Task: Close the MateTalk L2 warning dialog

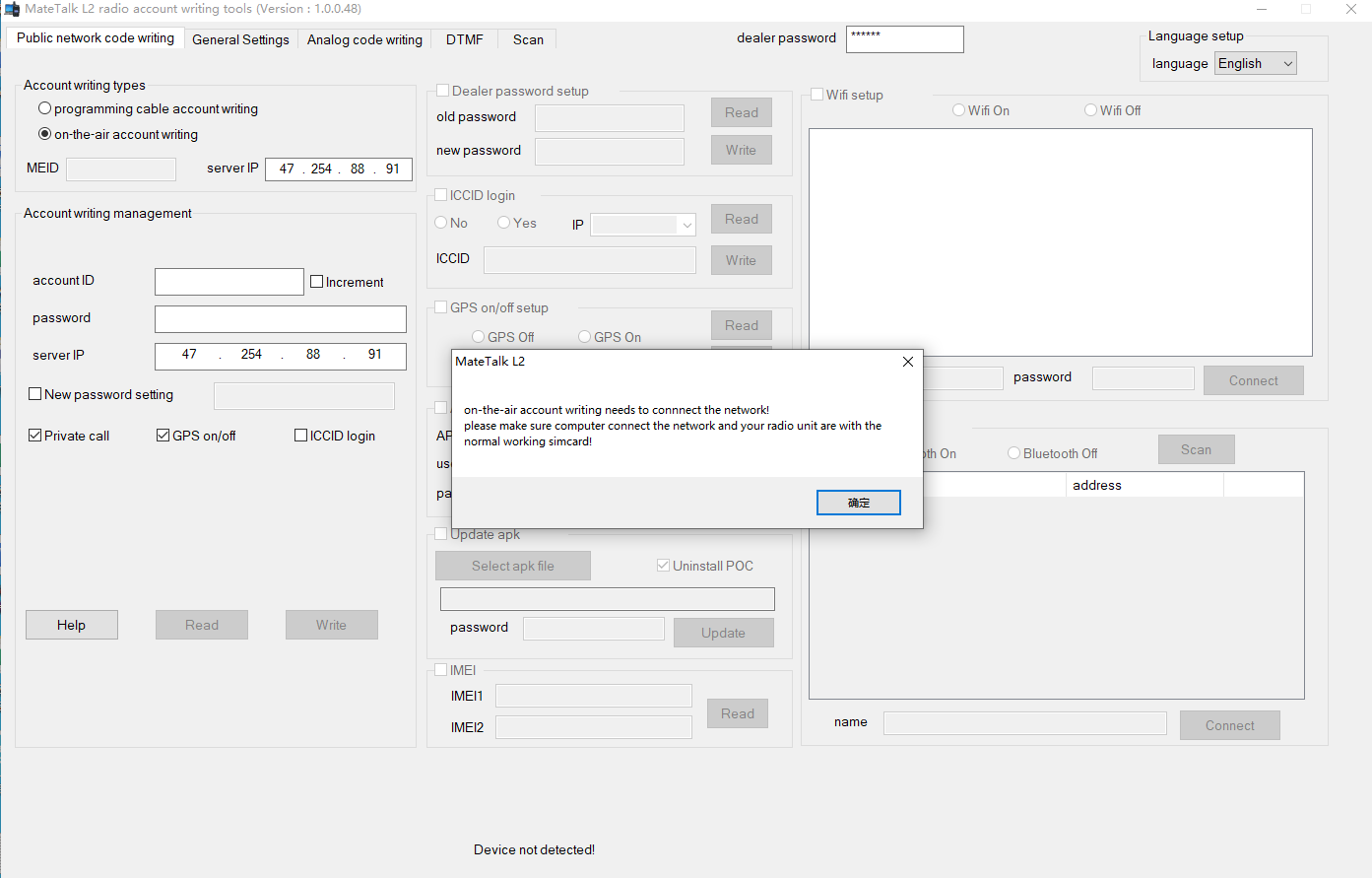Action: coord(907,362)
